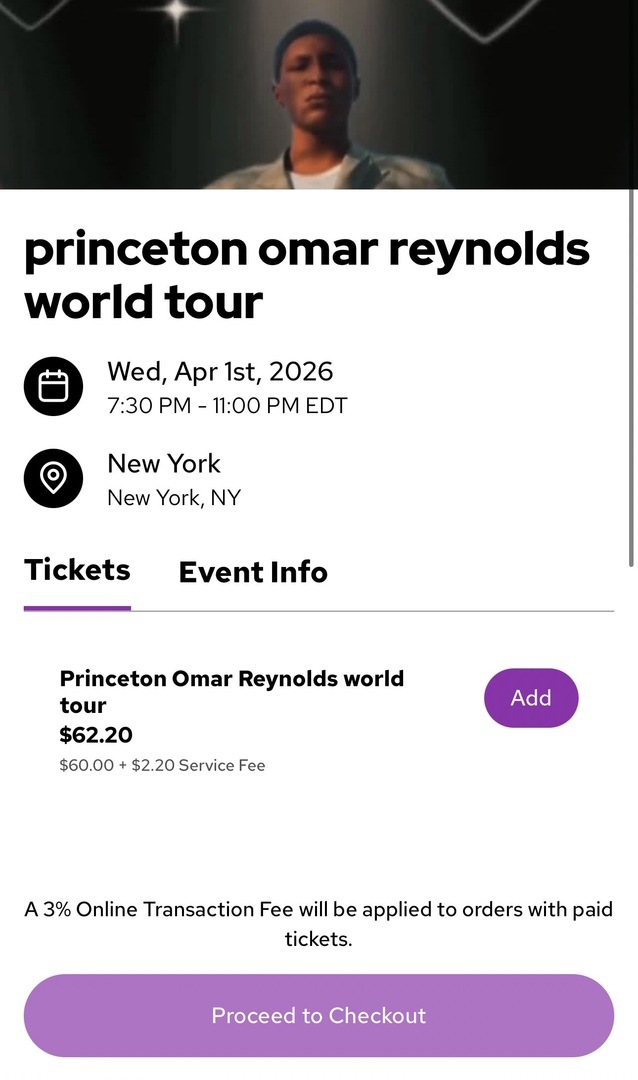Click the 7:30 PM - 11:00 PM time
The width and height of the screenshot is (638, 1080).
[227, 406]
